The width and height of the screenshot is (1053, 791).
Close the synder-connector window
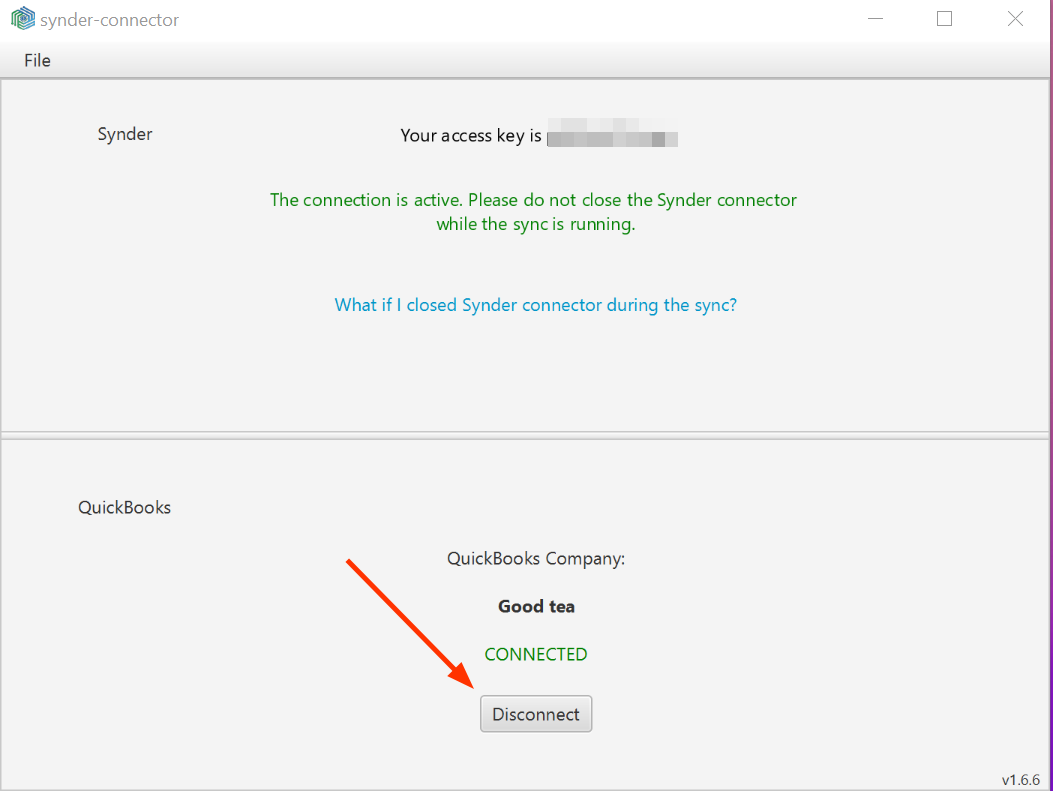1015,19
